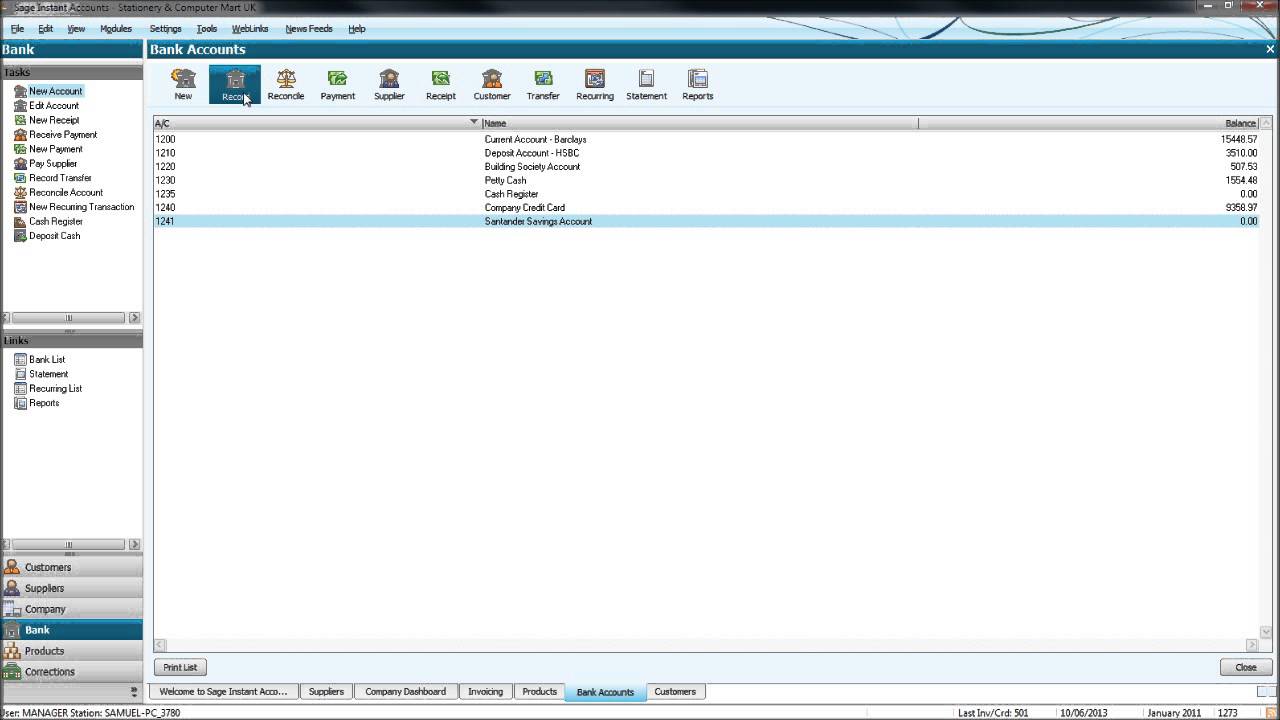Screen dimensions: 1280x720
Task: Switch to Corrections module in navigation
Action: [x=72, y=672]
